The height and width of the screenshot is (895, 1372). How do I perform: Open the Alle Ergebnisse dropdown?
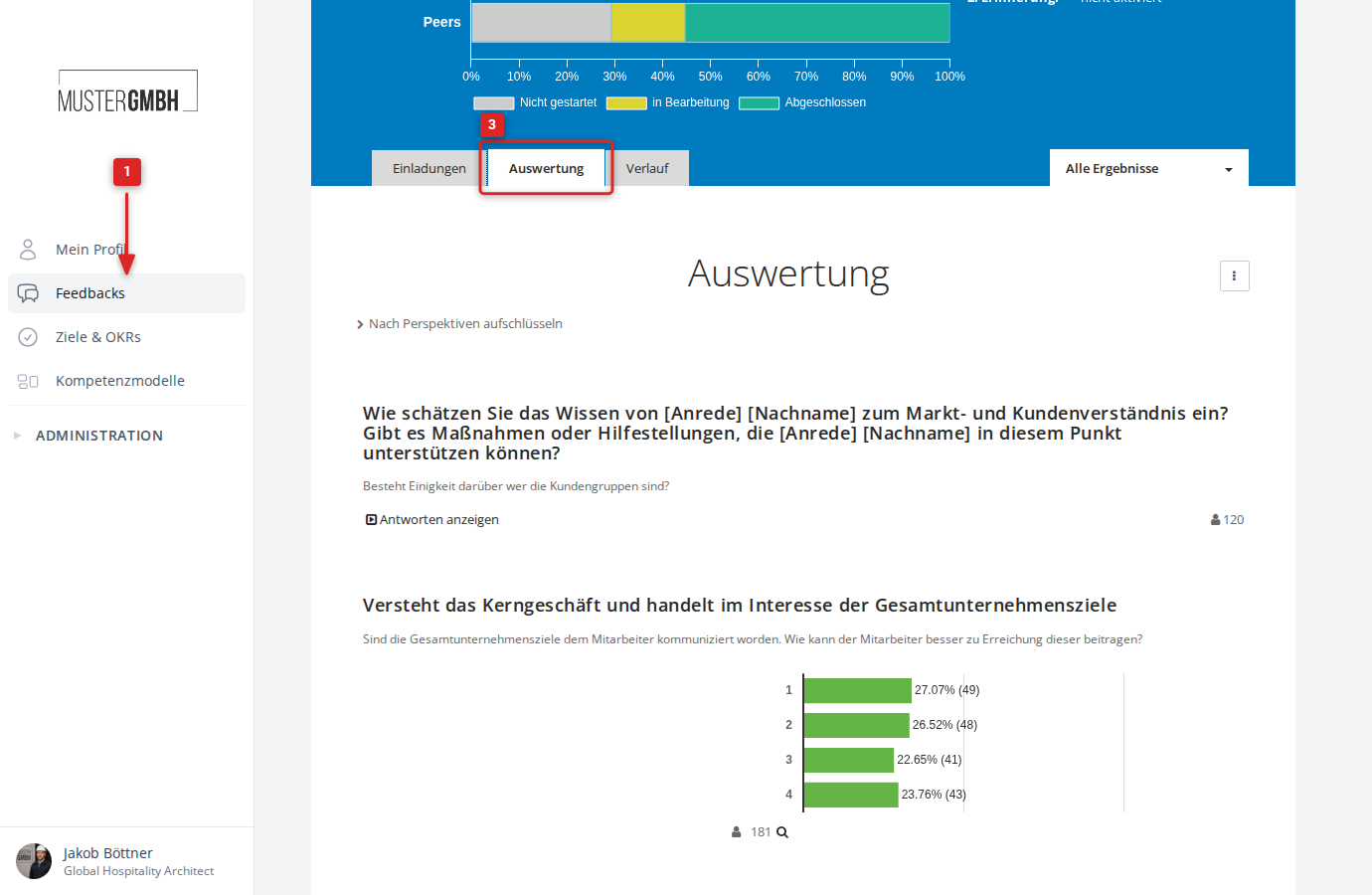pos(1149,168)
